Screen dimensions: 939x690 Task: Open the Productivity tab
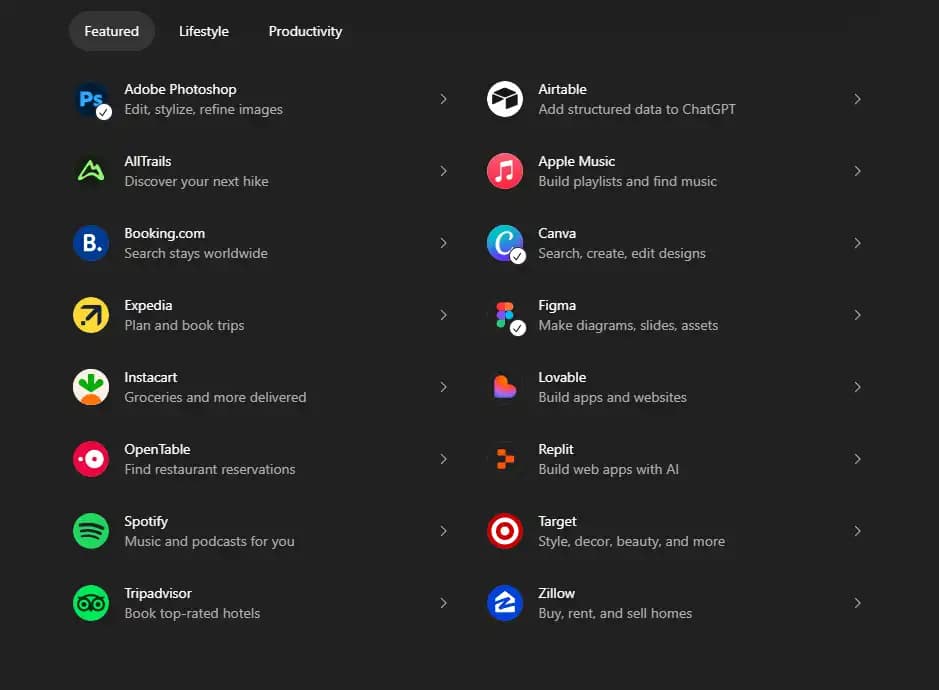pyautogui.click(x=305, y=31)
